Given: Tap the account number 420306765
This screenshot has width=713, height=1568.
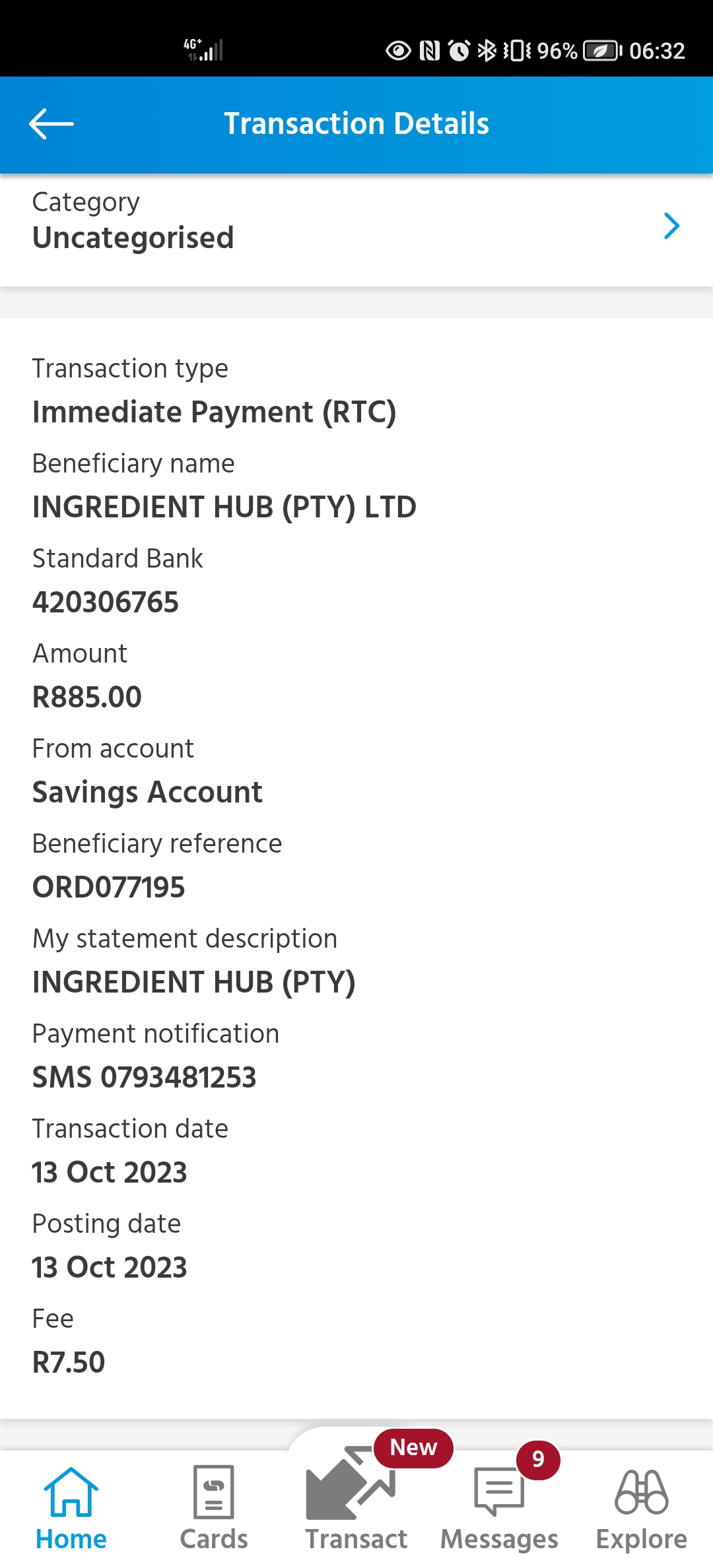Looking at the screenshot, I should pyautogui.click(x=106, y=603).
